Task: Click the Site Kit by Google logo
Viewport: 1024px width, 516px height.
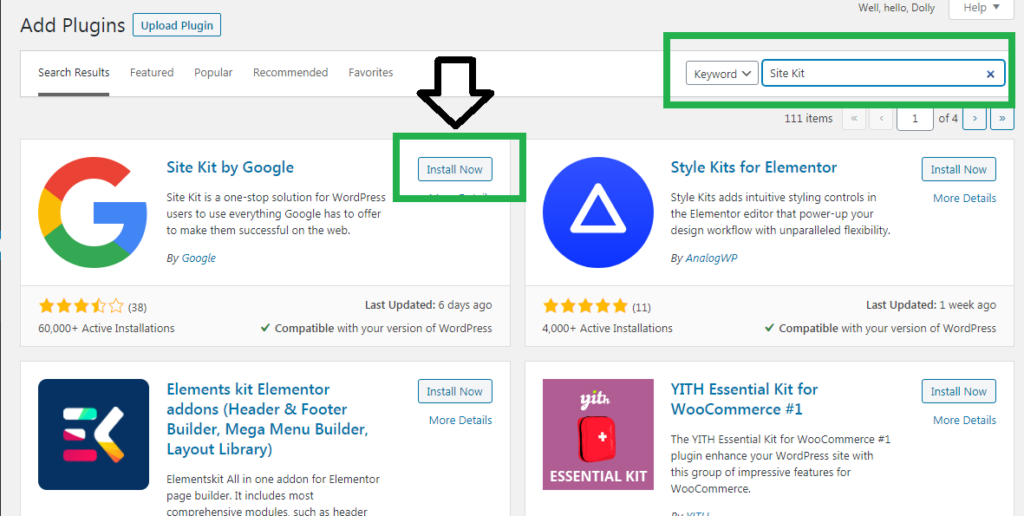Action: (x=93, y=212)
